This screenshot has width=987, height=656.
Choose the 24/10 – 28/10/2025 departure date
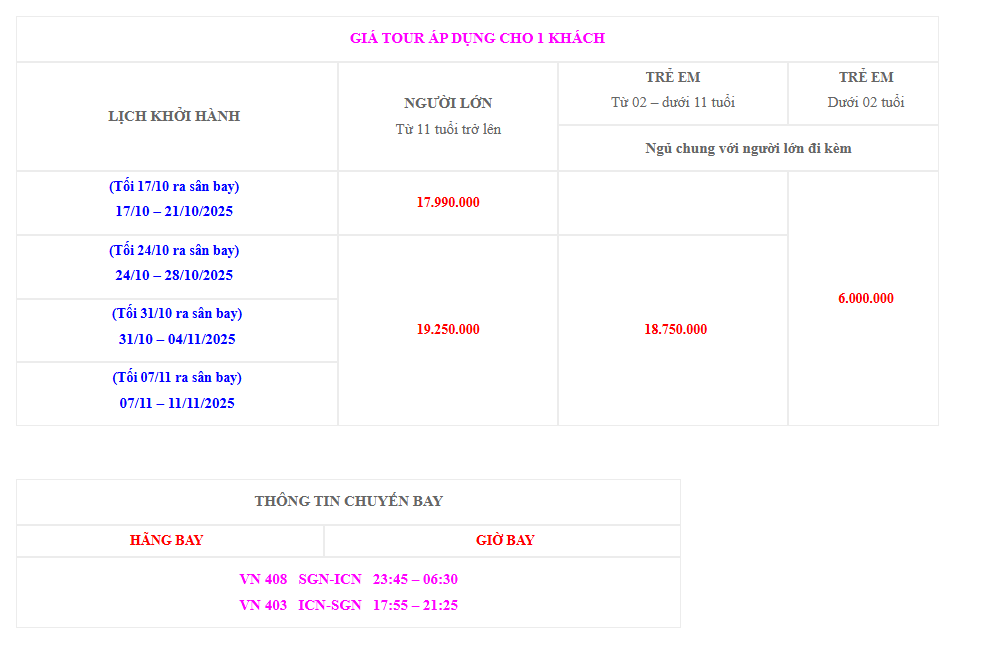[x=174, y=275]
